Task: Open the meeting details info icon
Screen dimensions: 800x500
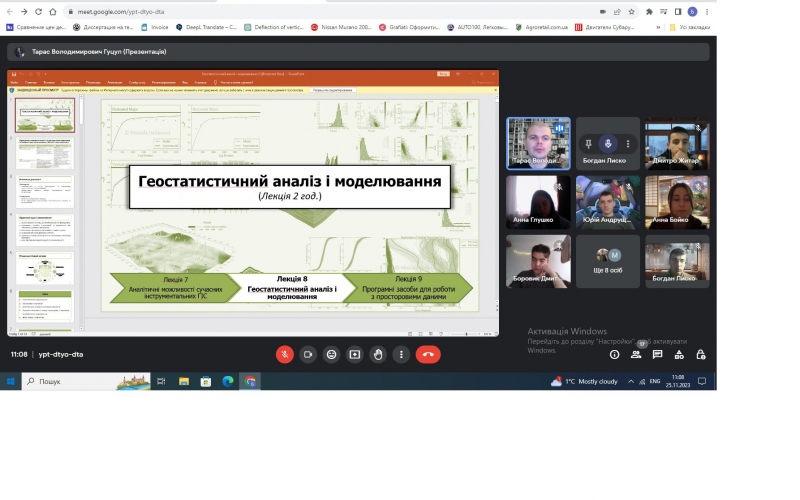Action: (x=614, y=355)
